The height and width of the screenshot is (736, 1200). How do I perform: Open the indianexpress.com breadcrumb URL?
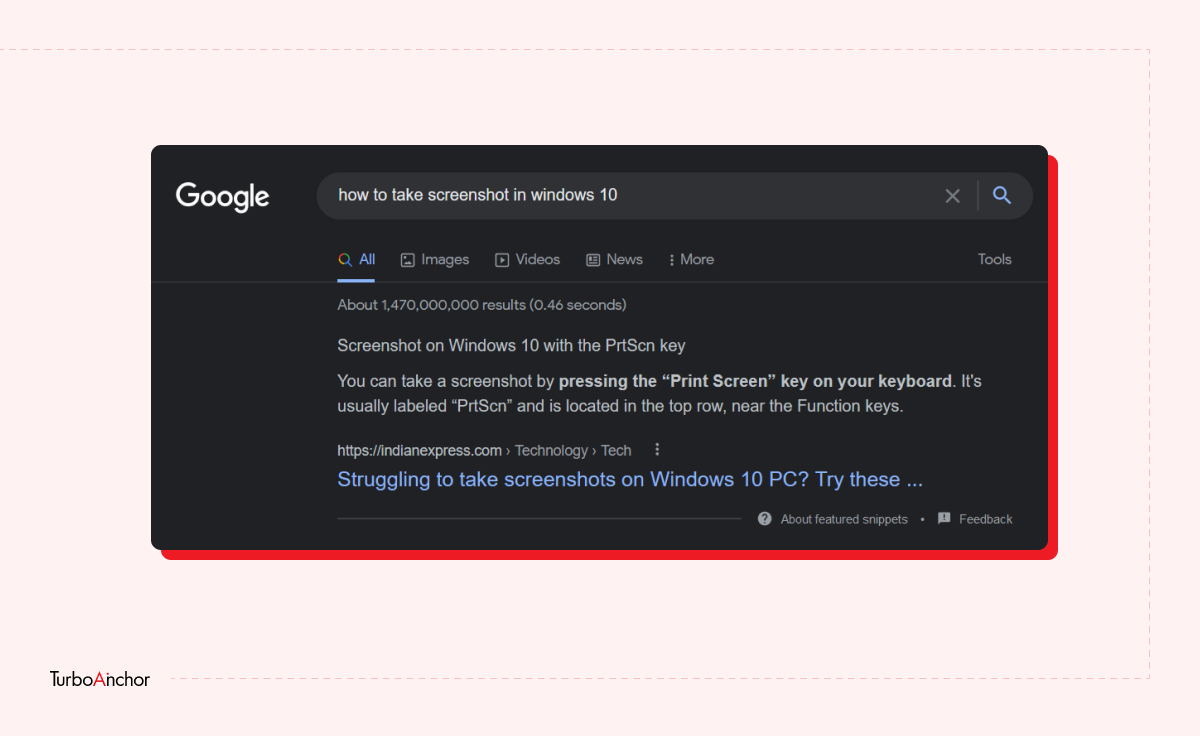coord(484,450)
